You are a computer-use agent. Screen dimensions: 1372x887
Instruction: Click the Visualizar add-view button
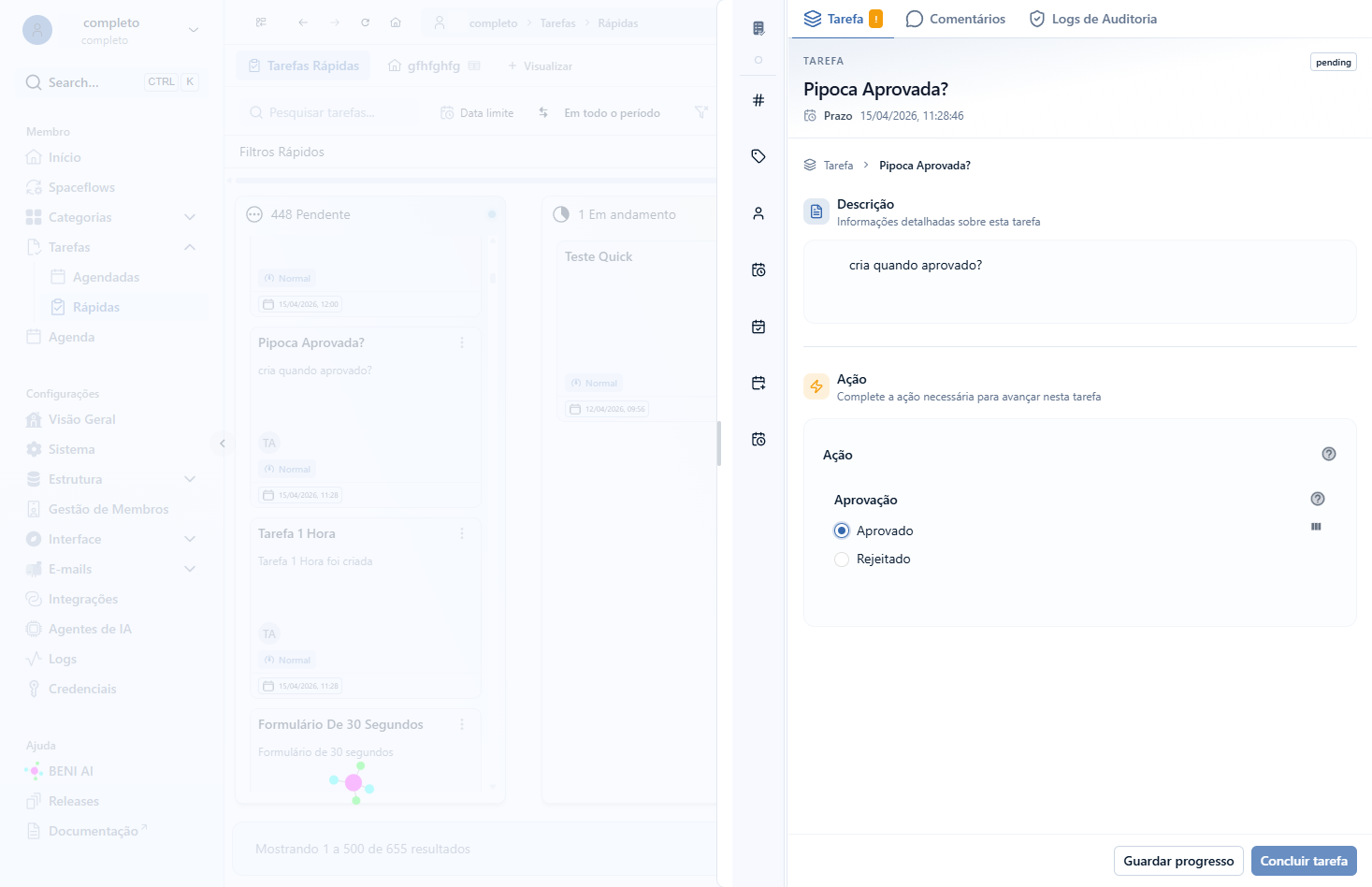click(x=540, y=65)
